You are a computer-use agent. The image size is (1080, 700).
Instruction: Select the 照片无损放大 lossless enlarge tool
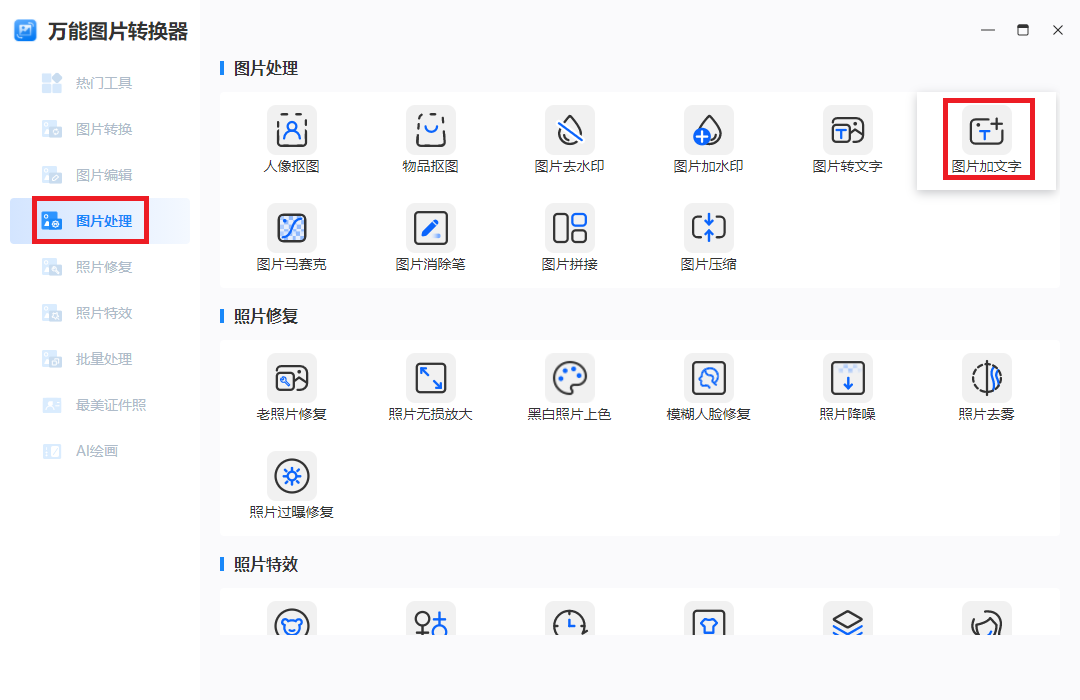click(430, 388)
